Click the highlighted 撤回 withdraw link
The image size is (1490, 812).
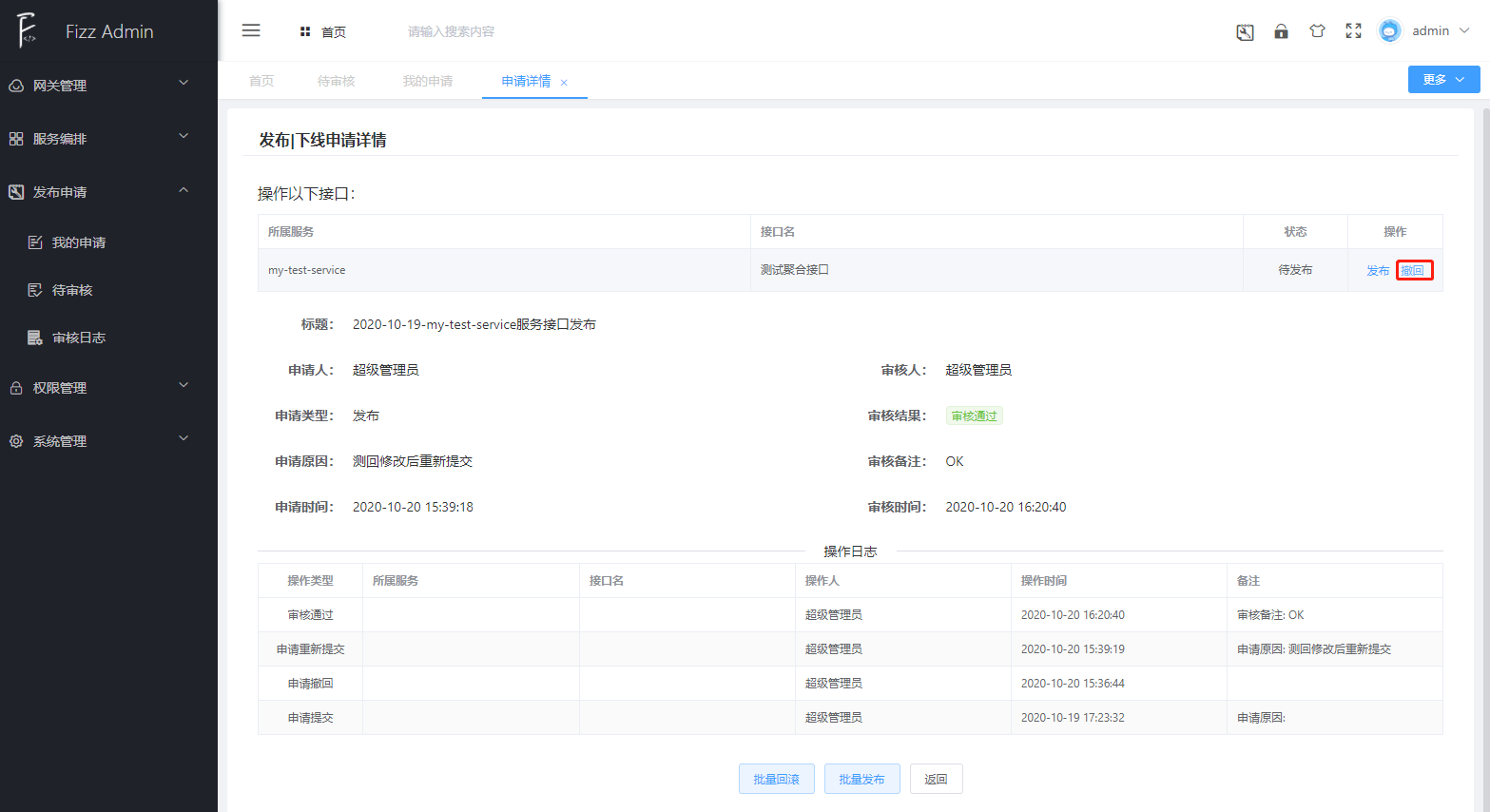(x=1415, y=269)
